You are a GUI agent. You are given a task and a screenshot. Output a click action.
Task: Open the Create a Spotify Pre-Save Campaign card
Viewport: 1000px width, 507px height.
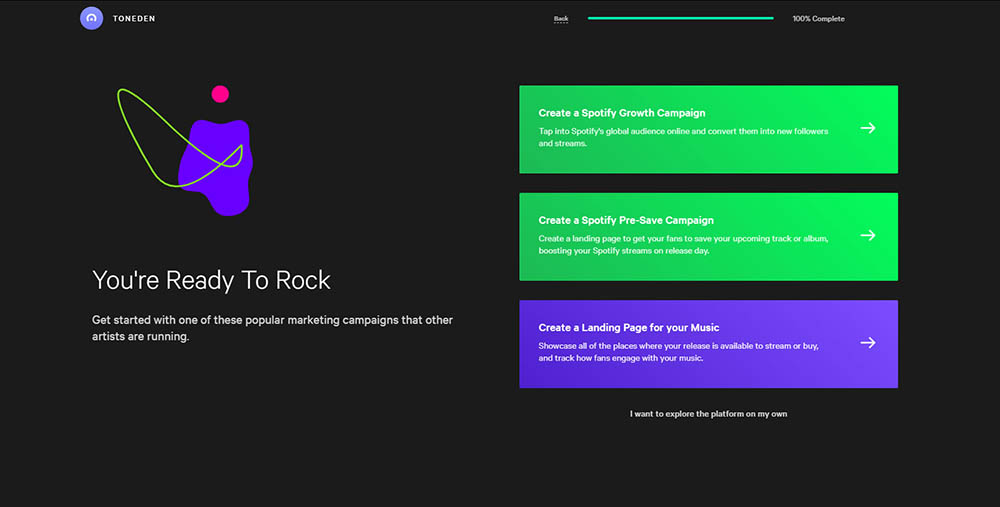click(709, 237)
